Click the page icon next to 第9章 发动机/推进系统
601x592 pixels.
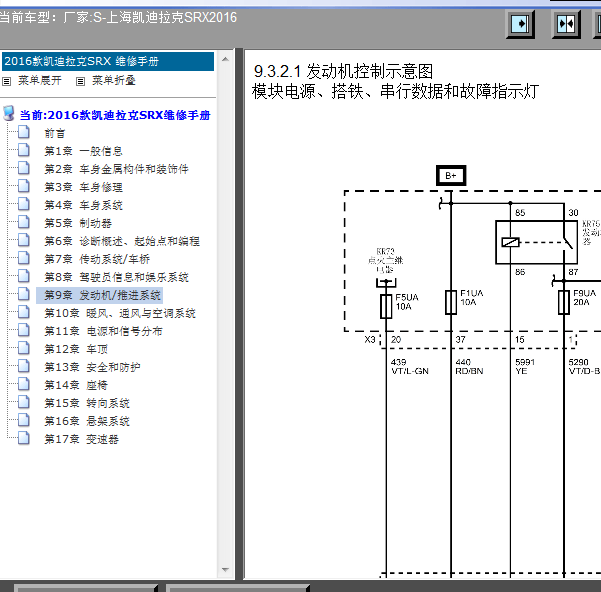(24, 294)
